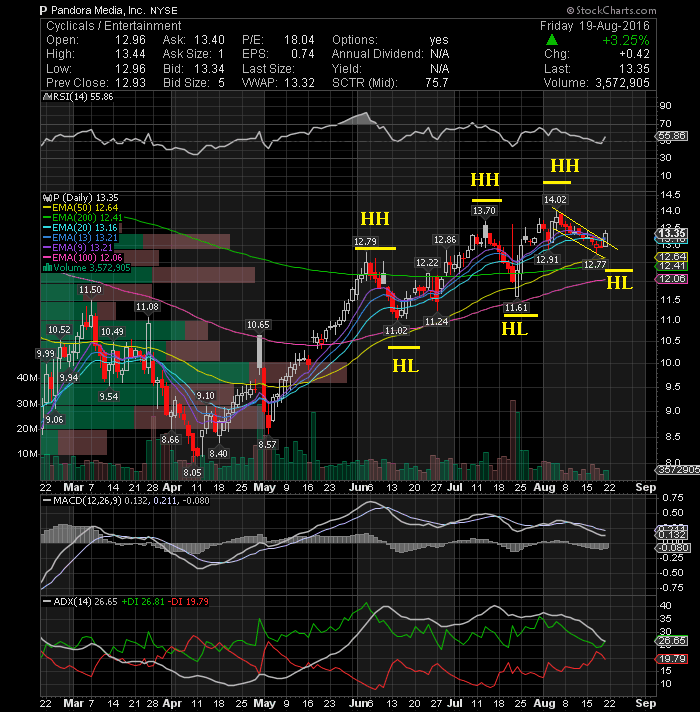700x712 pixels.
Task: Click the Prev Close value 12.93
Action: [130, 83]
